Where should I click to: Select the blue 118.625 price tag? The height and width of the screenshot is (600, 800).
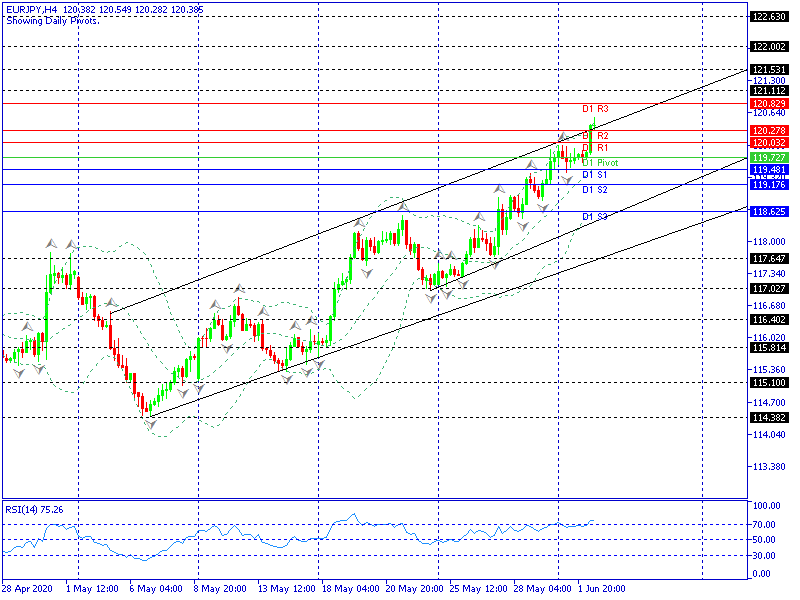pyautogui.click(x=768, y=212)
